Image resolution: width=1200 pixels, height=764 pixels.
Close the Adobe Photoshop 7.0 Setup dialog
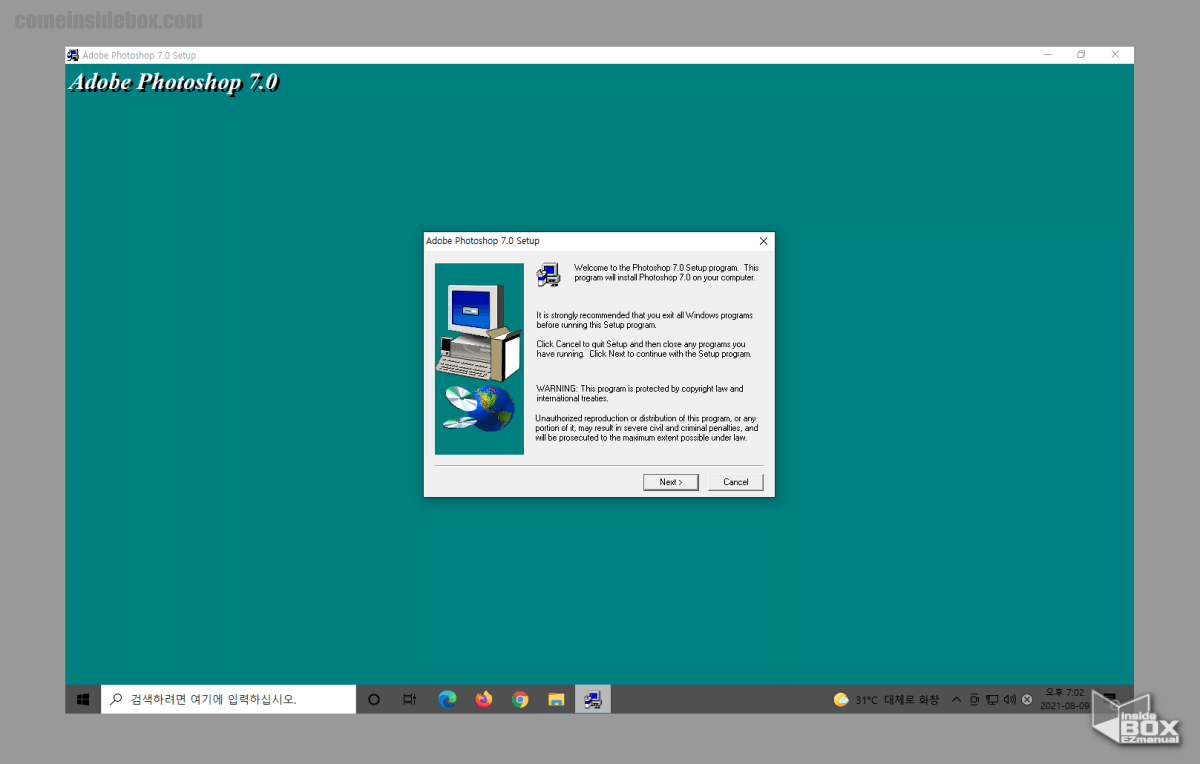(x=763, y=241)
